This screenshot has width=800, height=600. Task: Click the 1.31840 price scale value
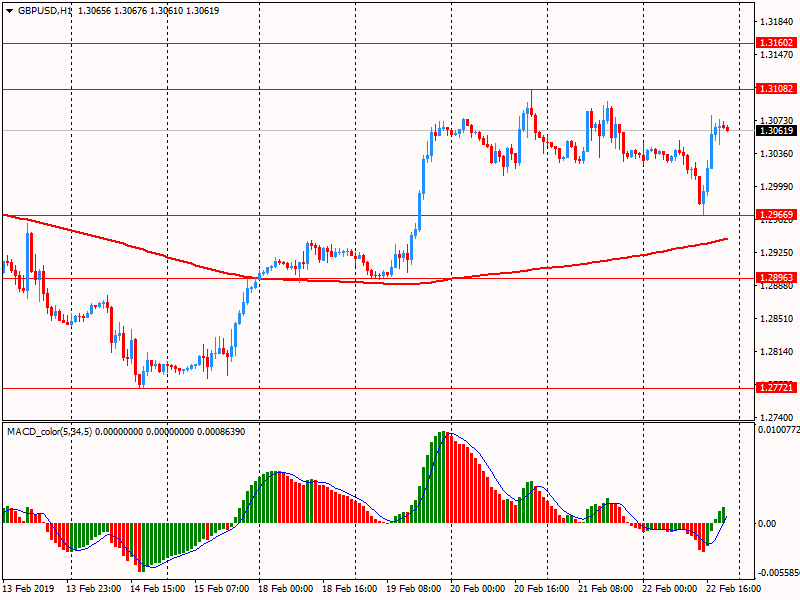point(776,21)
